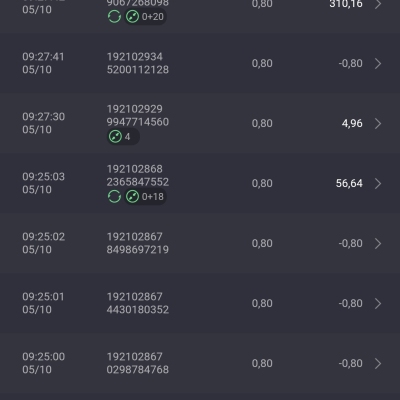Expand the 310,16 win row chevron
The width and height of the screenshot is (400, 400).
(378, 4)
